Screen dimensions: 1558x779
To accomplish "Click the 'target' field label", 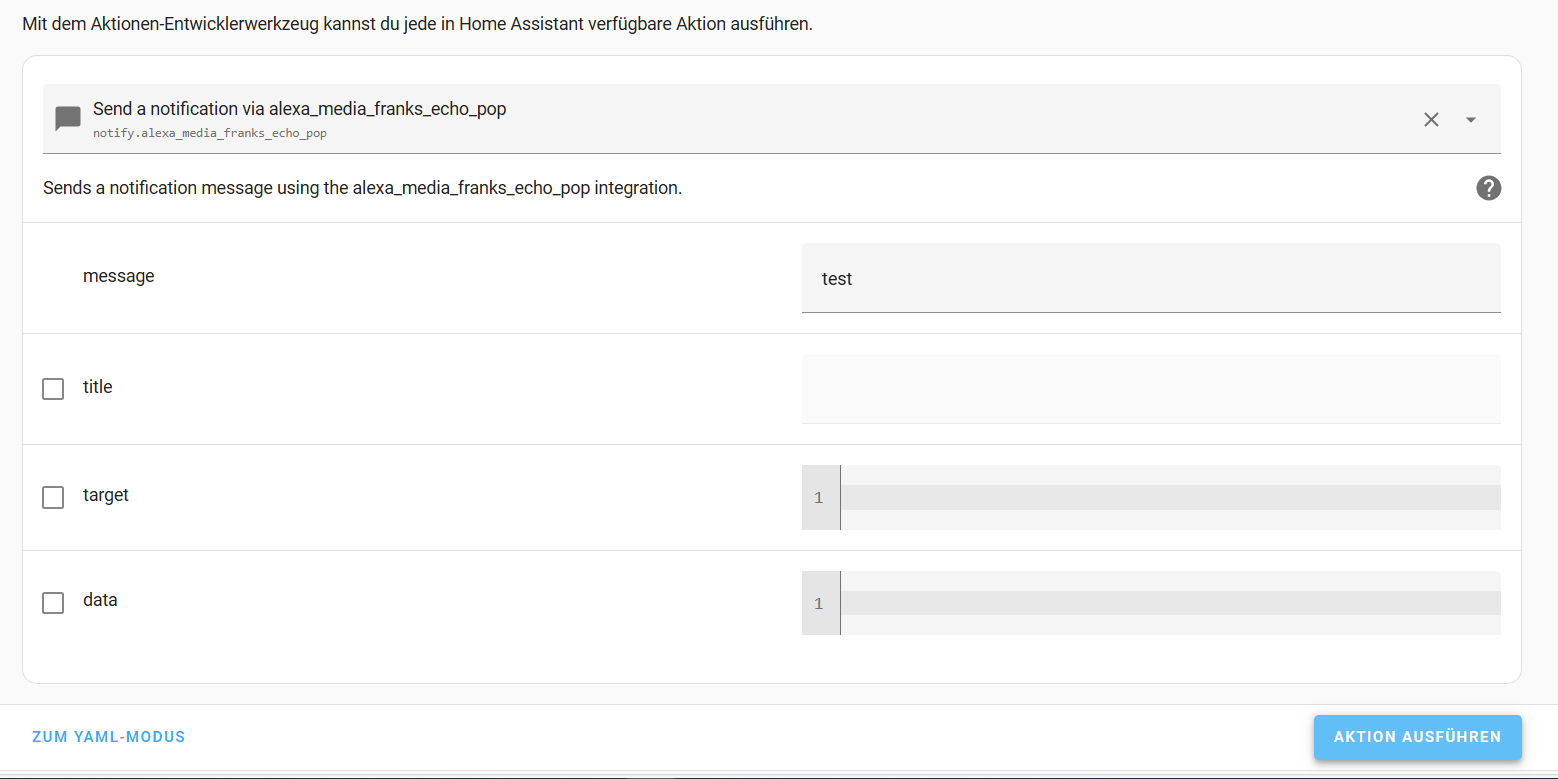I will 106,495.
